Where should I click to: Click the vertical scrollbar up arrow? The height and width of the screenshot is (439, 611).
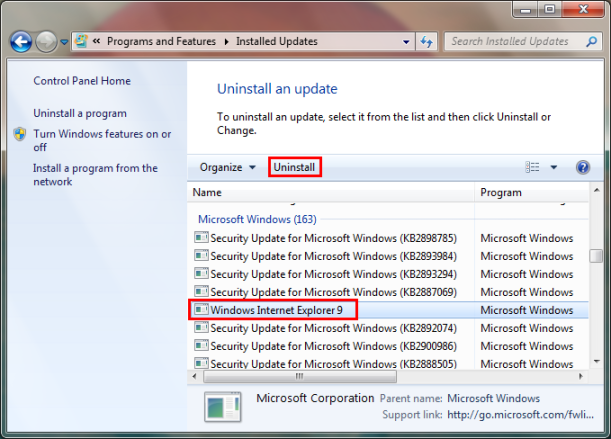(x=596, y=190)
